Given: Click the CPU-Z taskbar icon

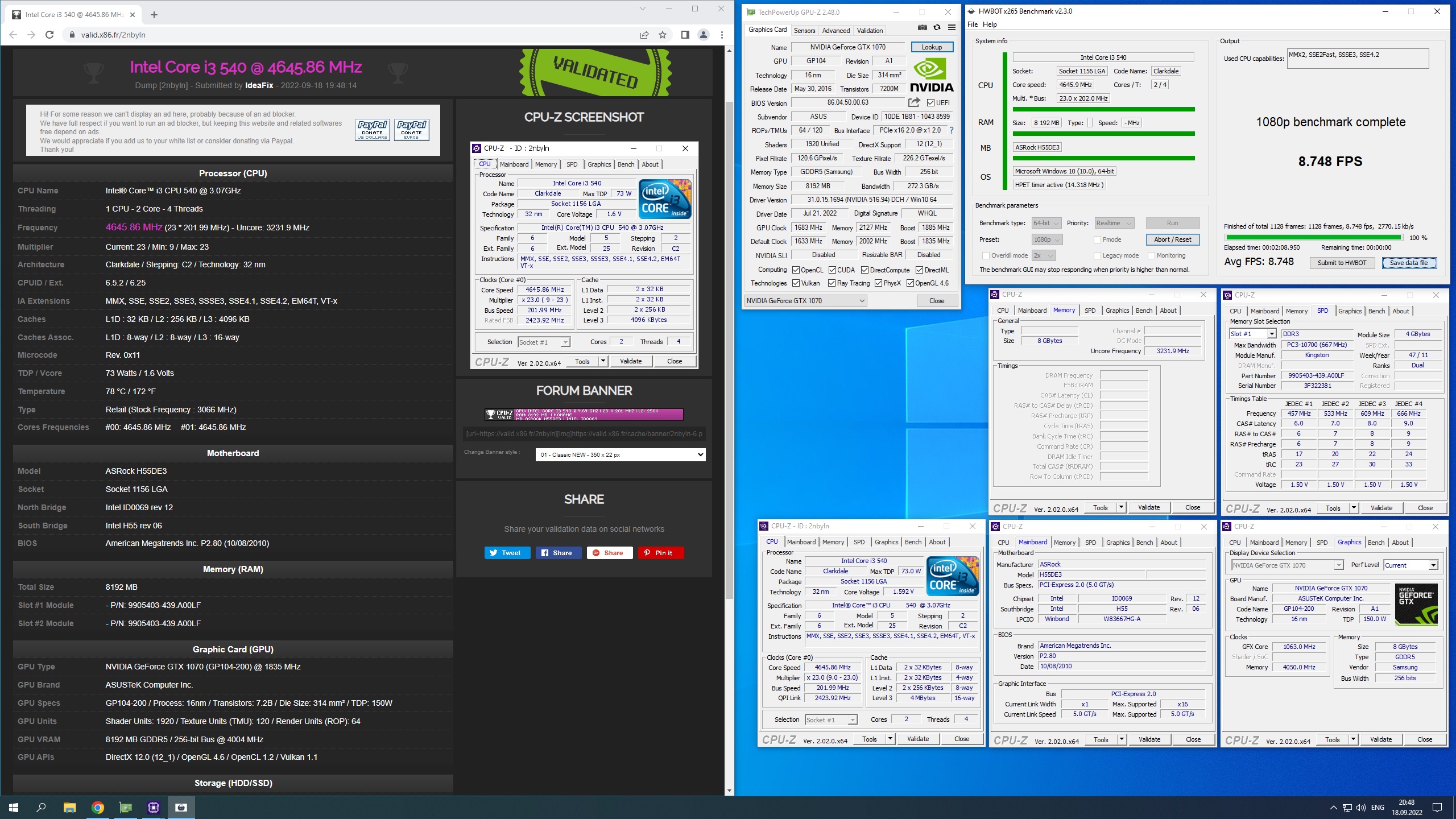Looking at the screenshot, I should coord(153,808).
